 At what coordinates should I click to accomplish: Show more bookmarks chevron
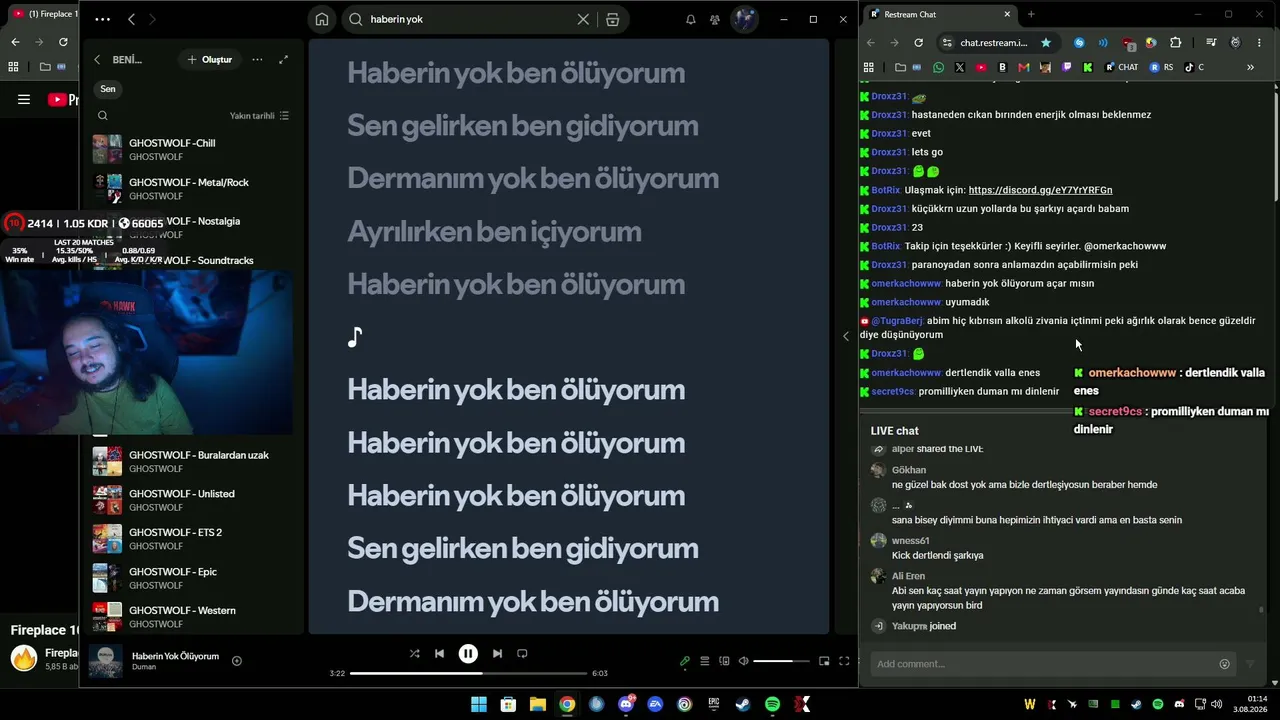pyautogui.click(x=1250, y=67)
